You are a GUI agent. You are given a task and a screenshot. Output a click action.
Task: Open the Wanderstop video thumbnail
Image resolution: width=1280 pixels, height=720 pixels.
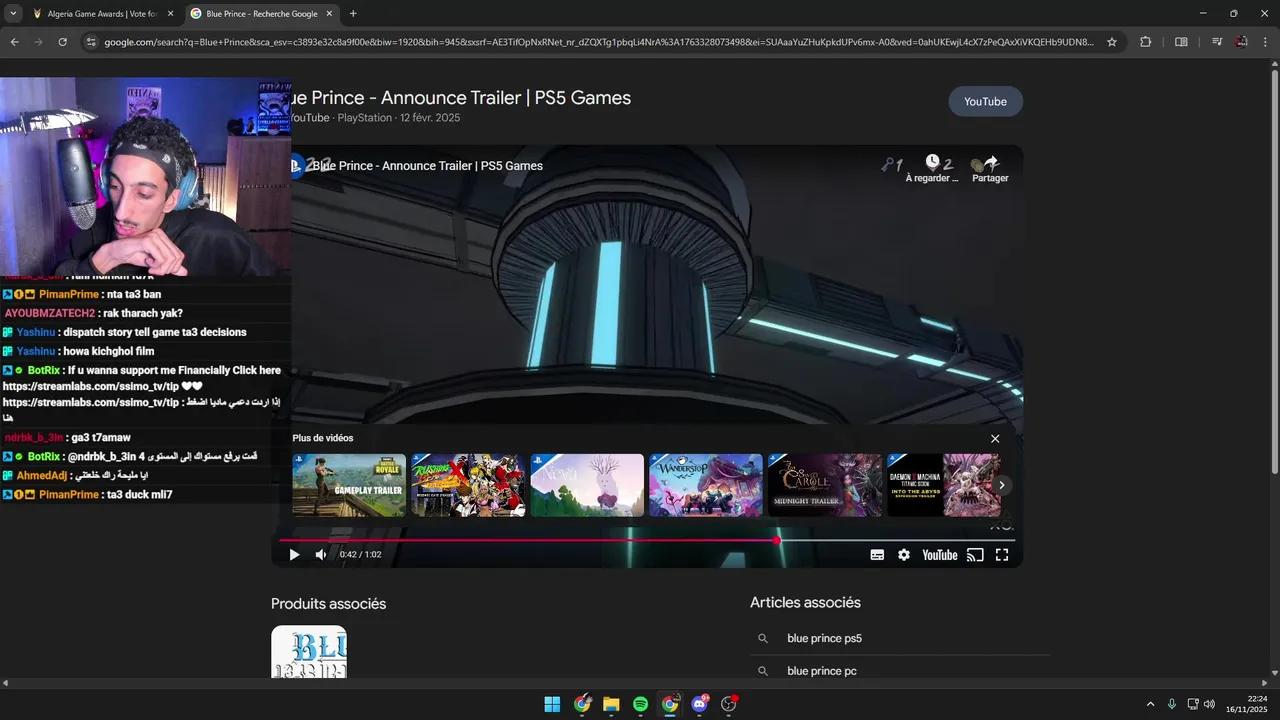point(706,485)
